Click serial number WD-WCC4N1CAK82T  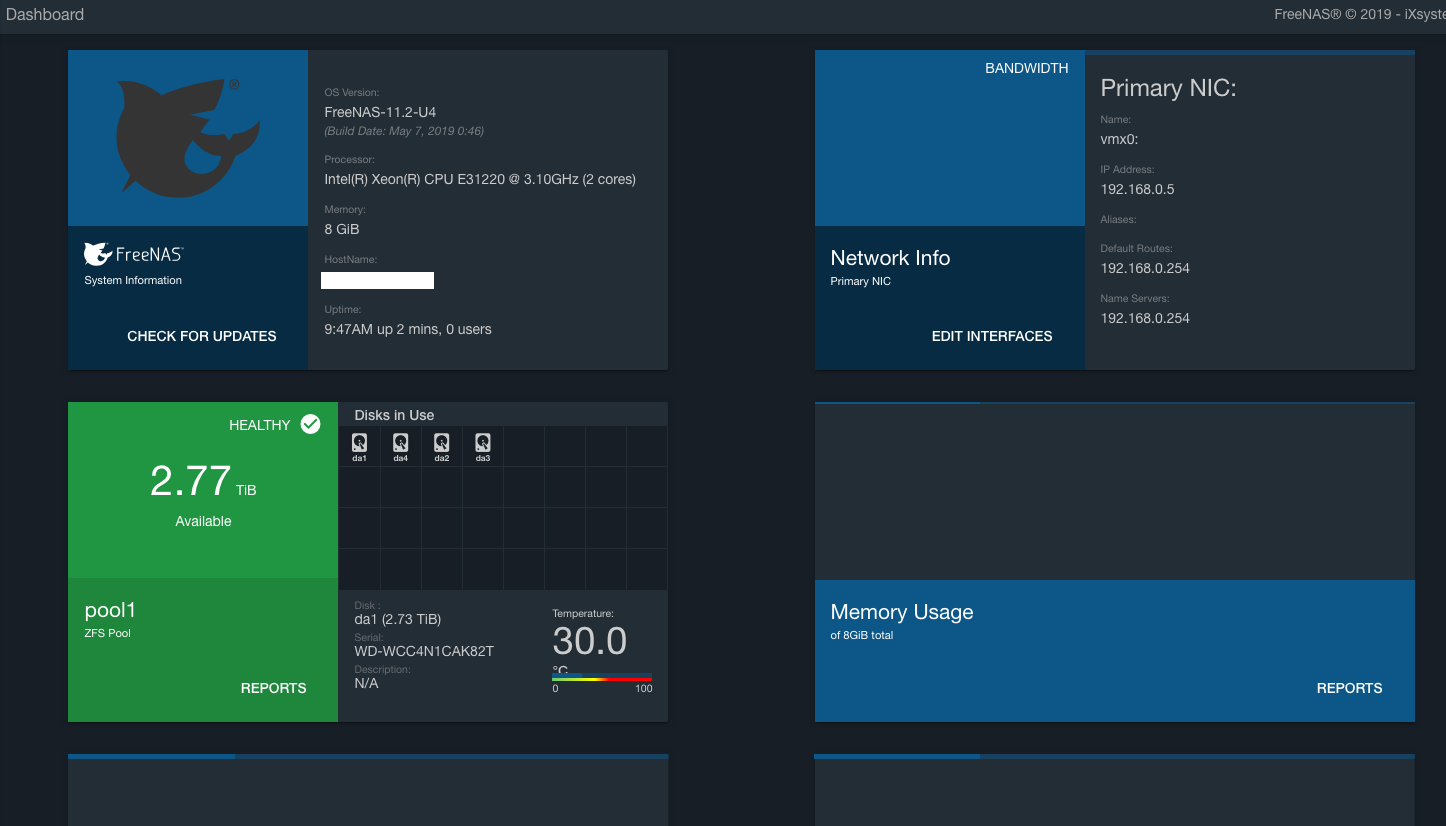pos(424,651)
